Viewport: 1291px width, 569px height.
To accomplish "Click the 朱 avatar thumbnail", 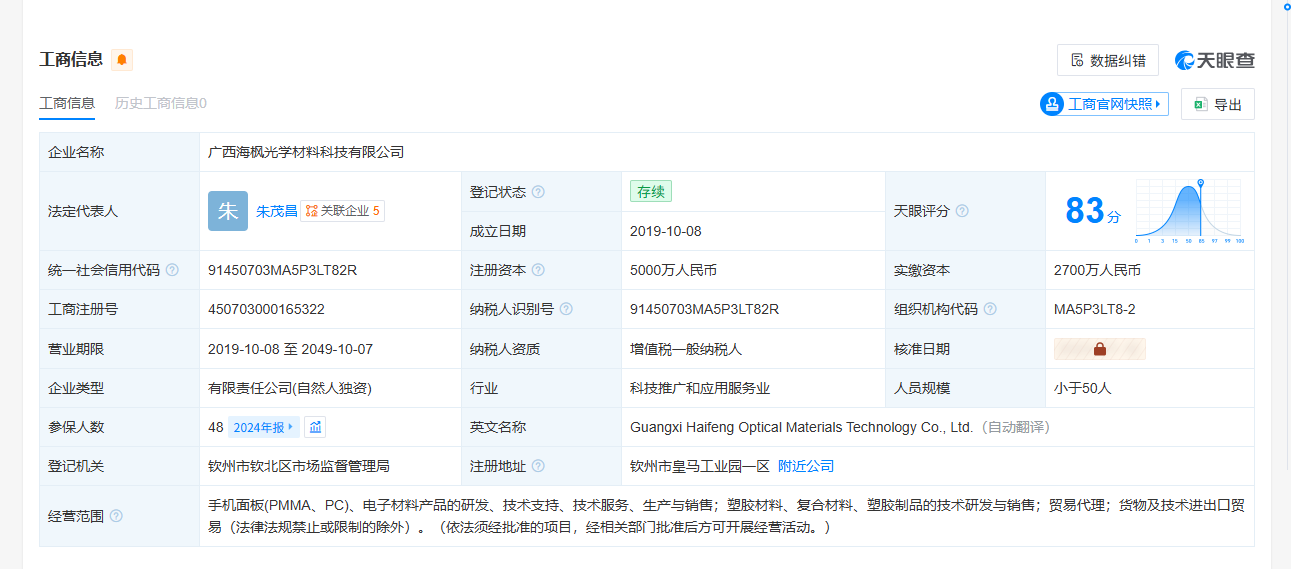I will pos(228,211).
